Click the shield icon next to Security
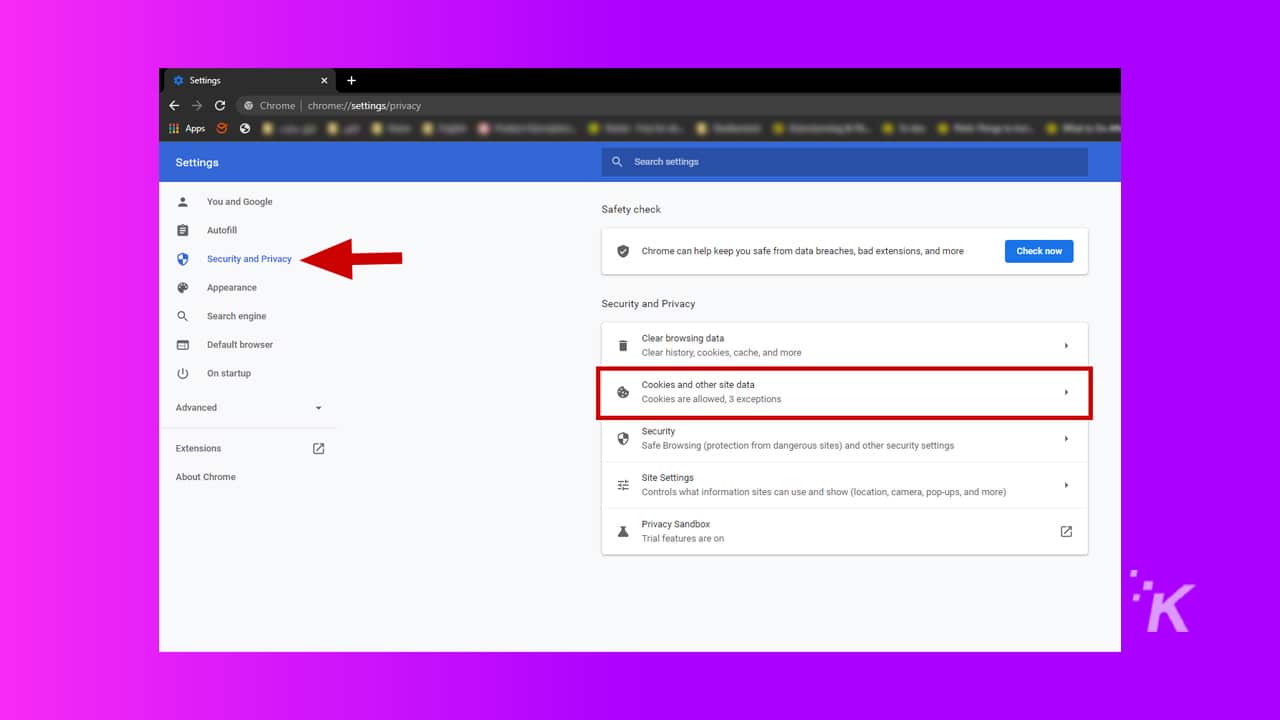 coord(623,438)
